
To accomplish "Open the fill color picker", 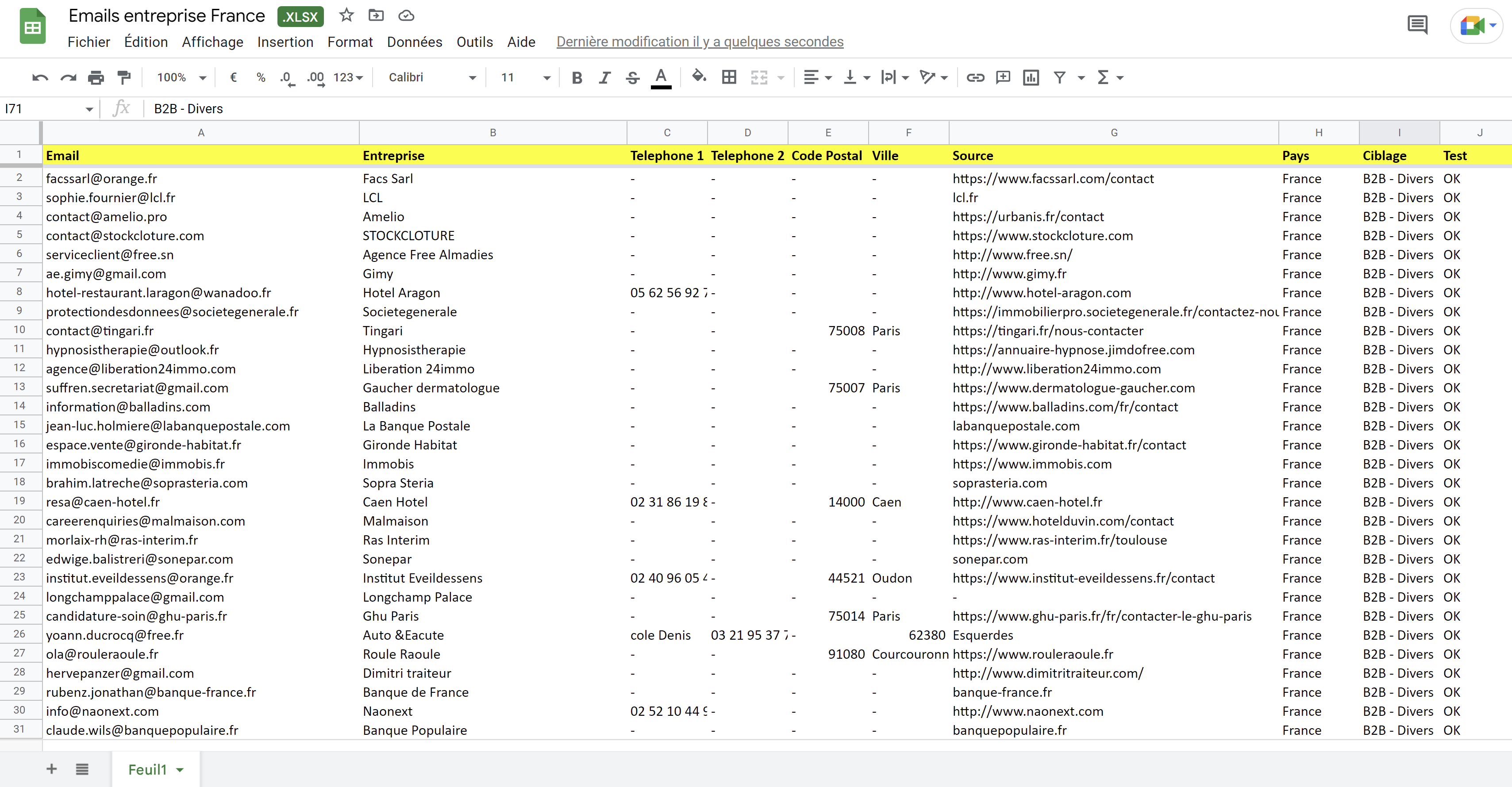I will 699,76.
